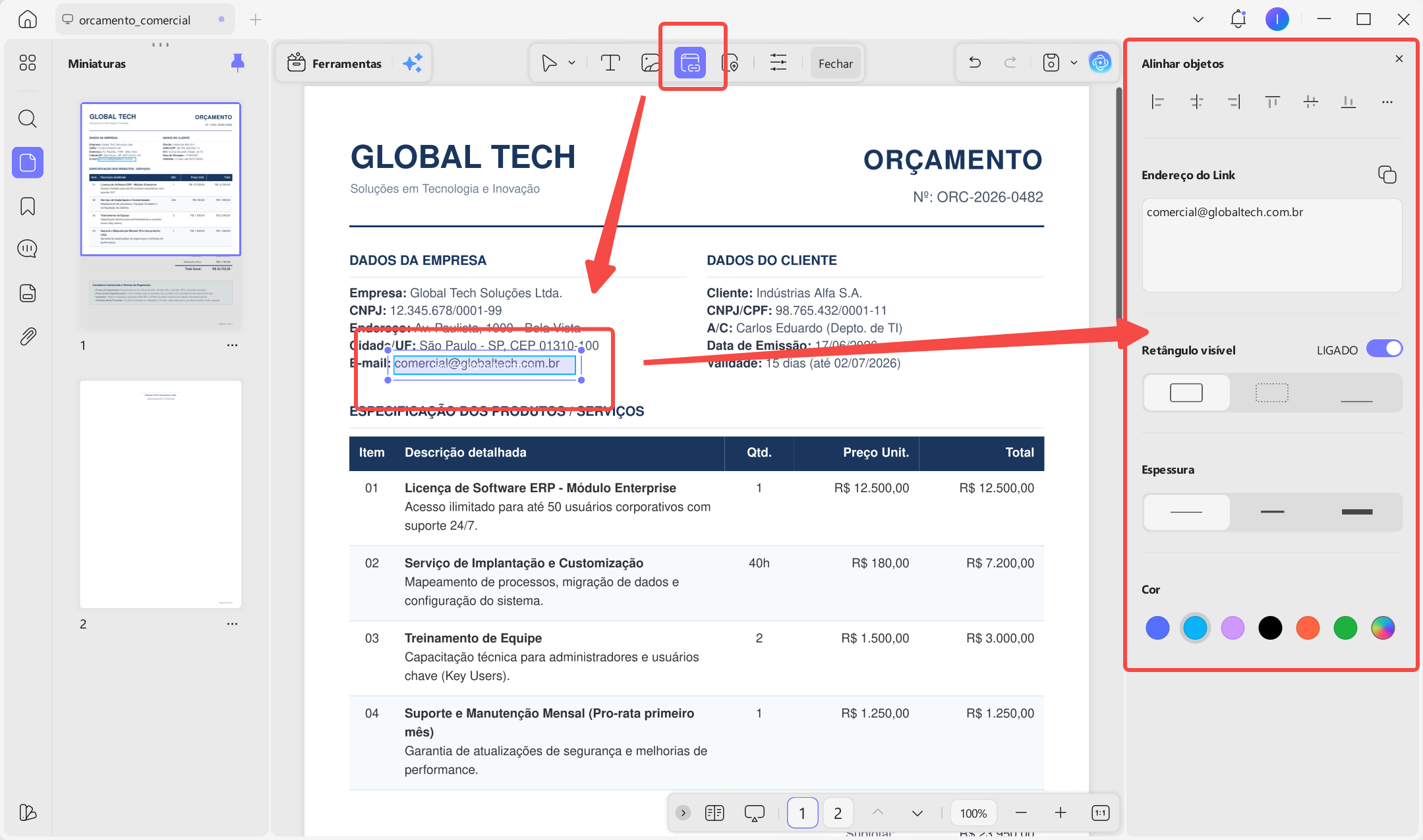The width and height of the screenshot is (1423, 840).
Task: Open the home screen icon
Action: tap(27, 19)
